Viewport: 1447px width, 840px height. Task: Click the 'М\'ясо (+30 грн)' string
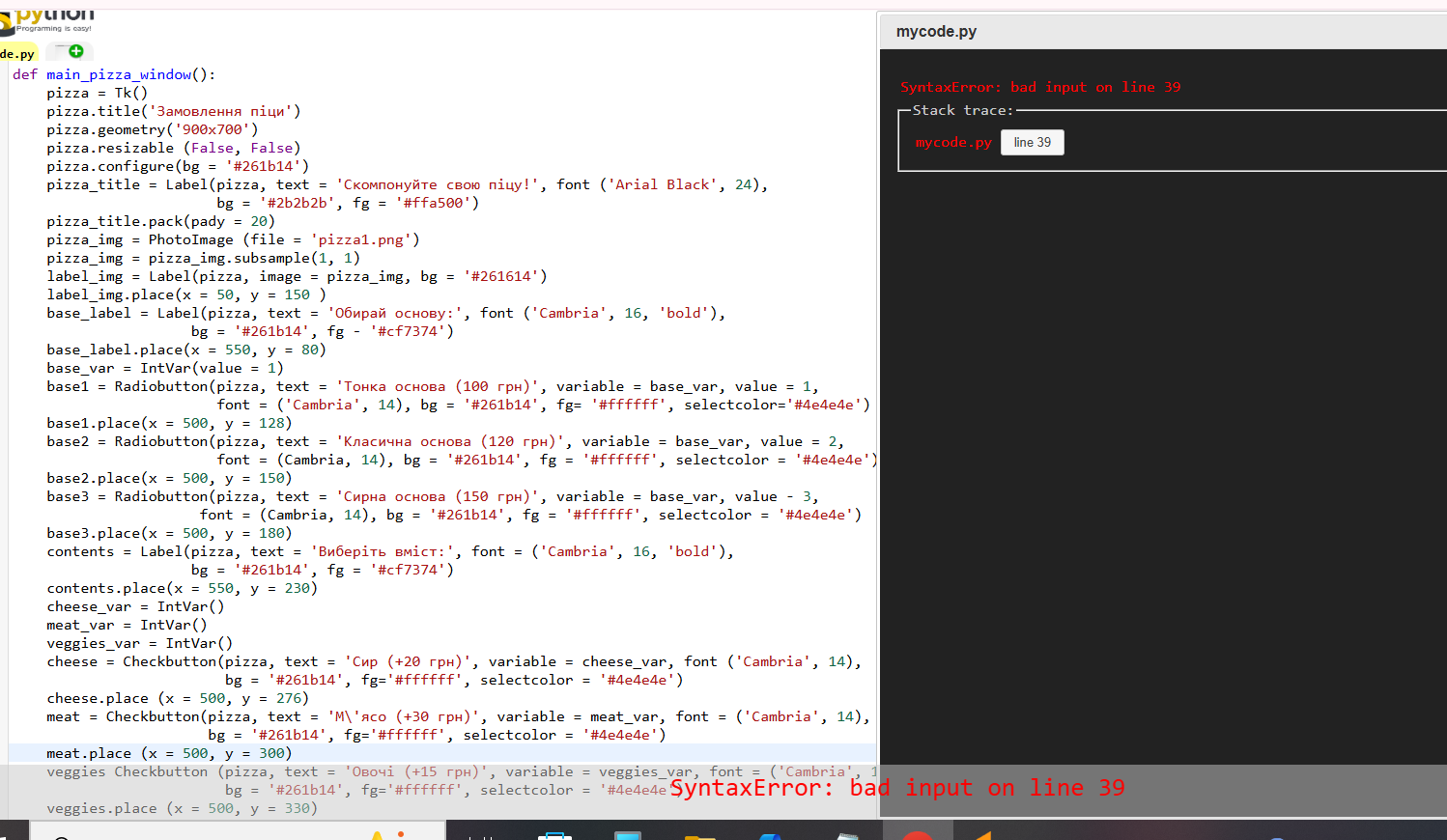click(404, 716)
